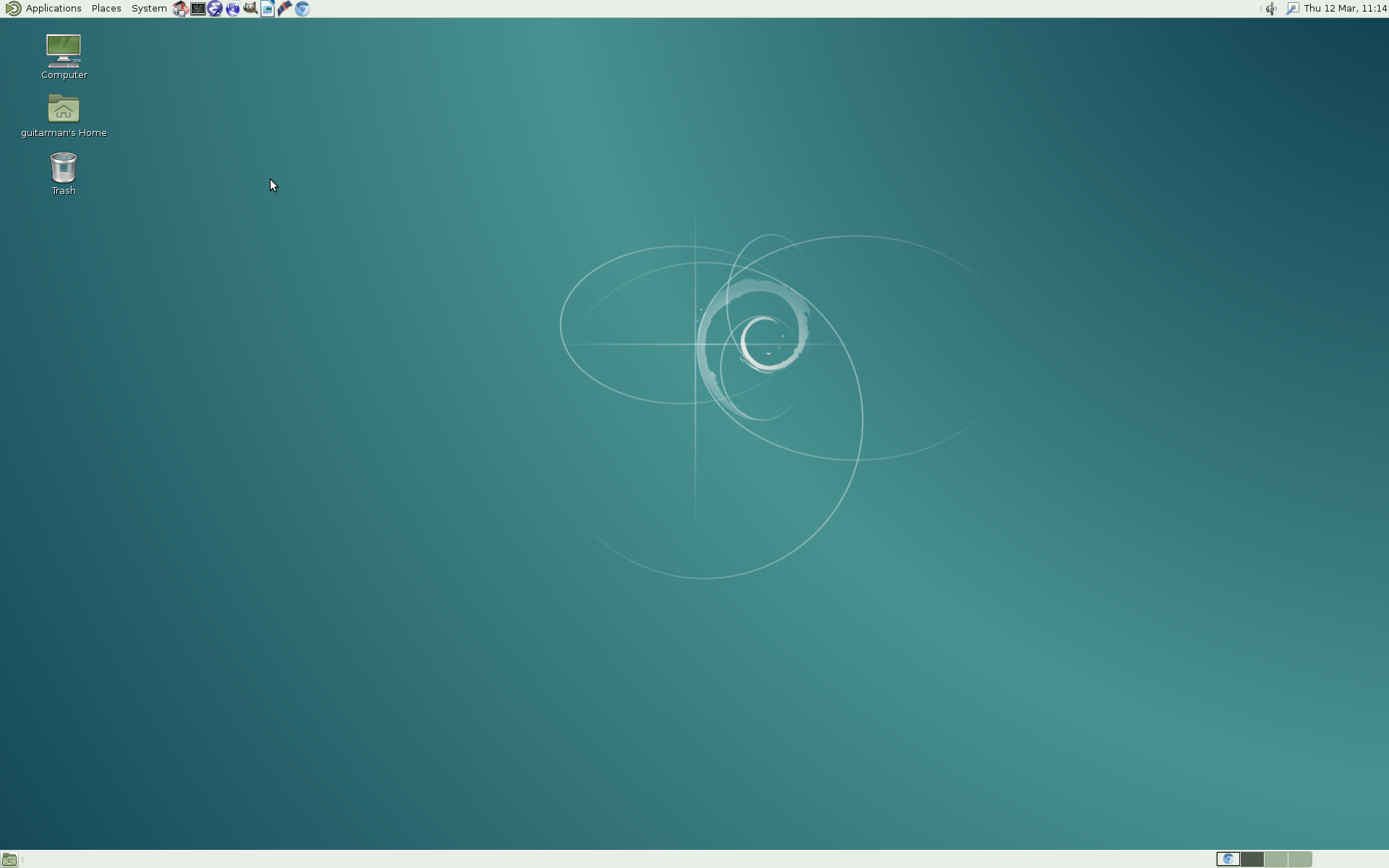The height and width of the screenshot is (868, 1389).
Task: Switch to the third workspace
Action: pos(1276,859)
